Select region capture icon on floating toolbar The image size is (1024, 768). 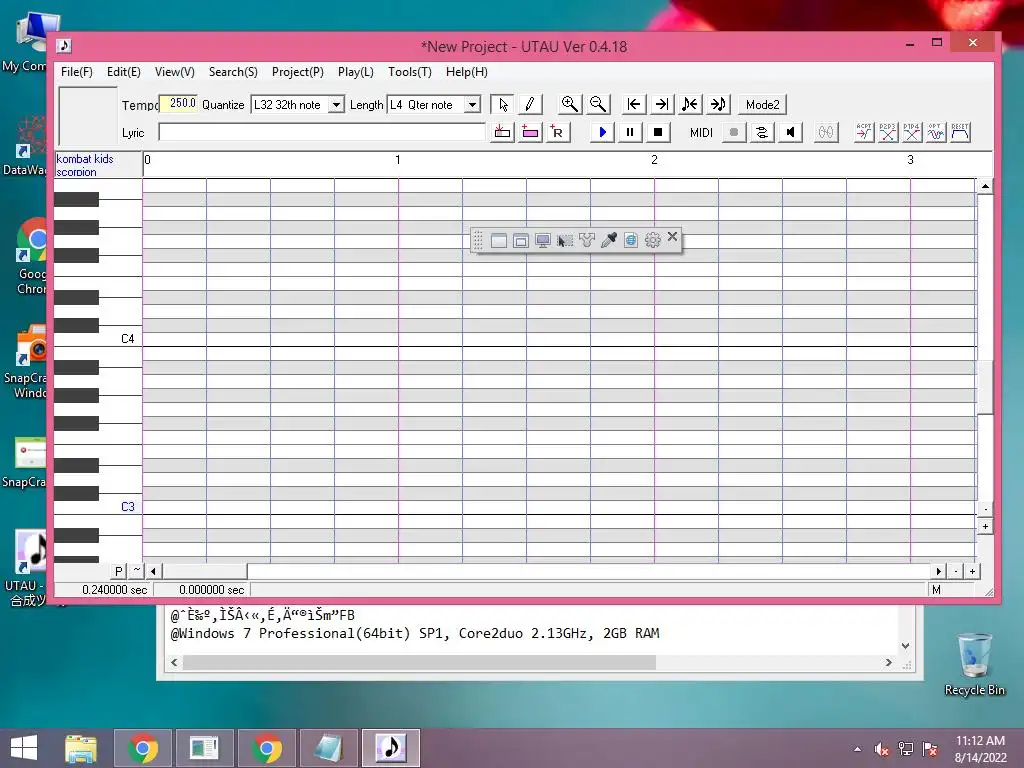(x=565, y=240)
